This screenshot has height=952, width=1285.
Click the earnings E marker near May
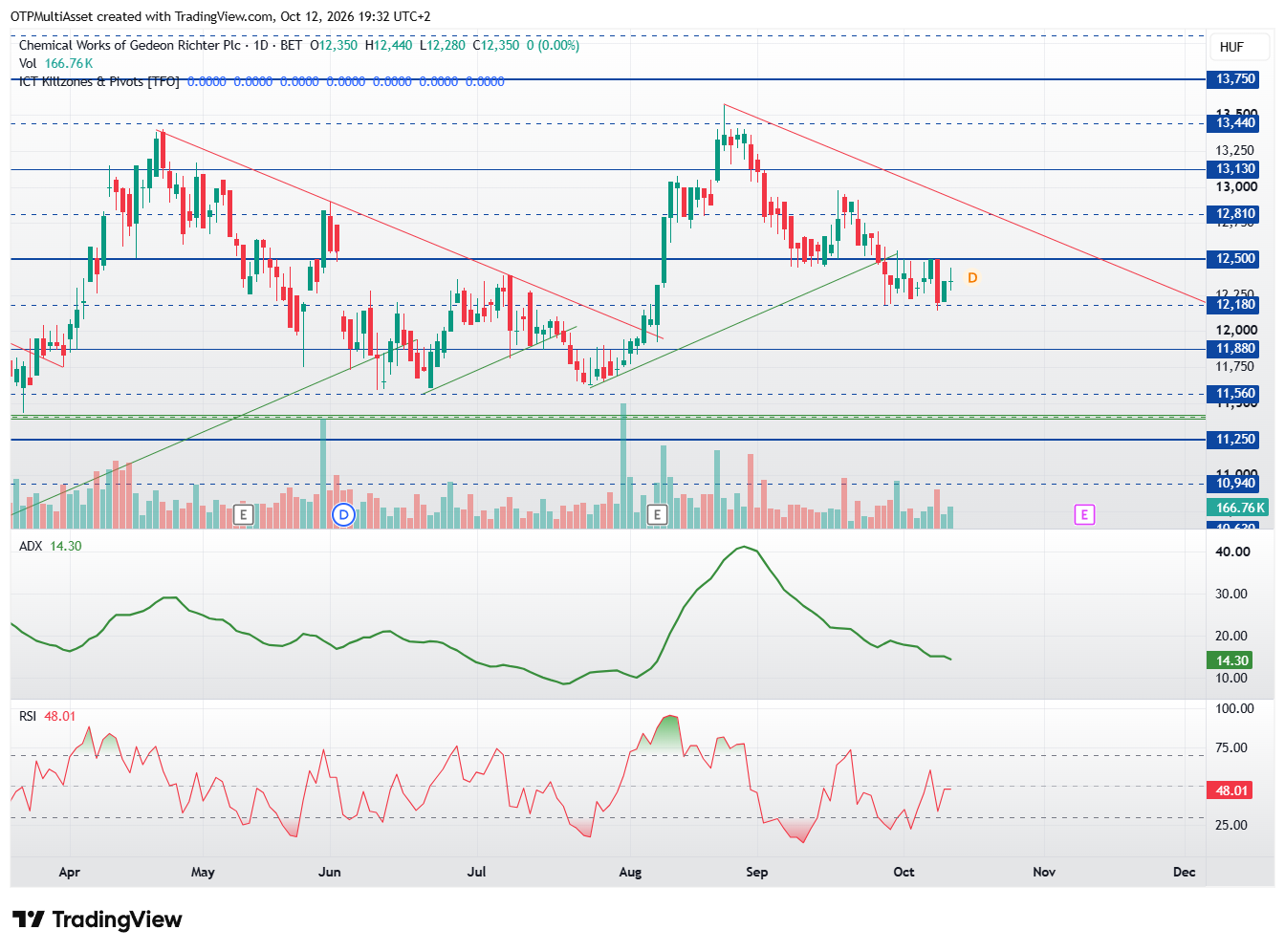coord(243,515)
